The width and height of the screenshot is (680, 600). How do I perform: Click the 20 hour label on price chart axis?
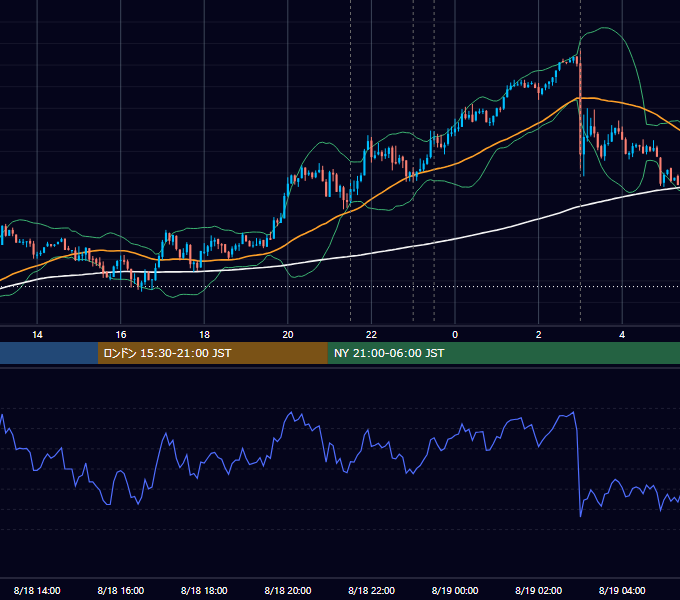tap(288, 335)
